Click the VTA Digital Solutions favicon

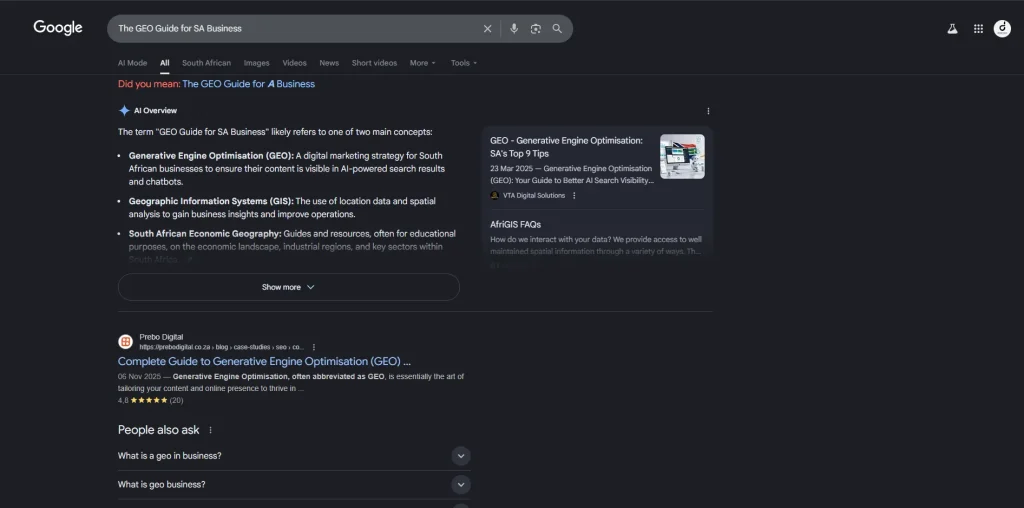click(494, 195)
